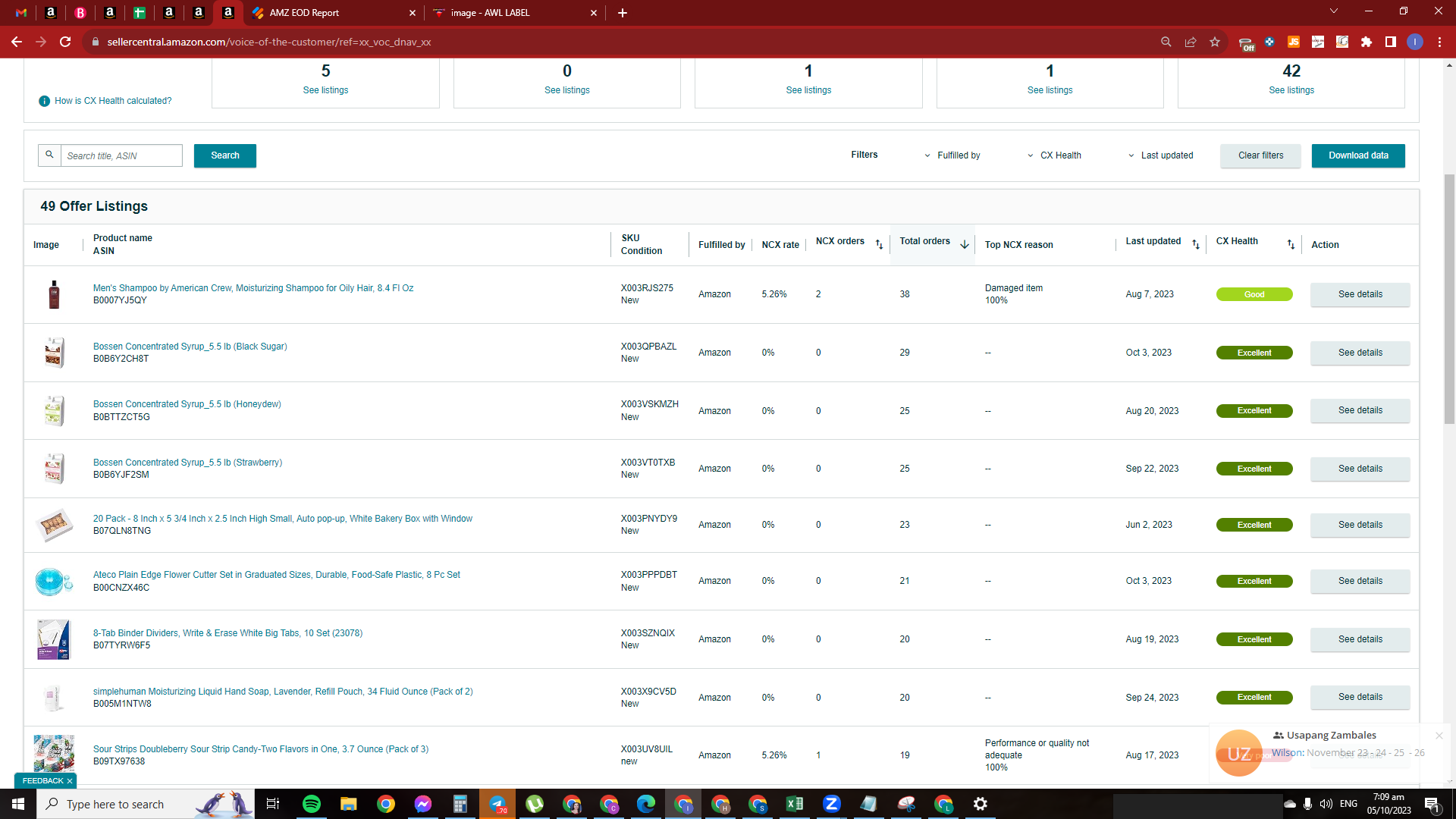This screenshot has height=819, width=1456.
Task: Sort listings by Total orders
Action: [x=965, y=244]
